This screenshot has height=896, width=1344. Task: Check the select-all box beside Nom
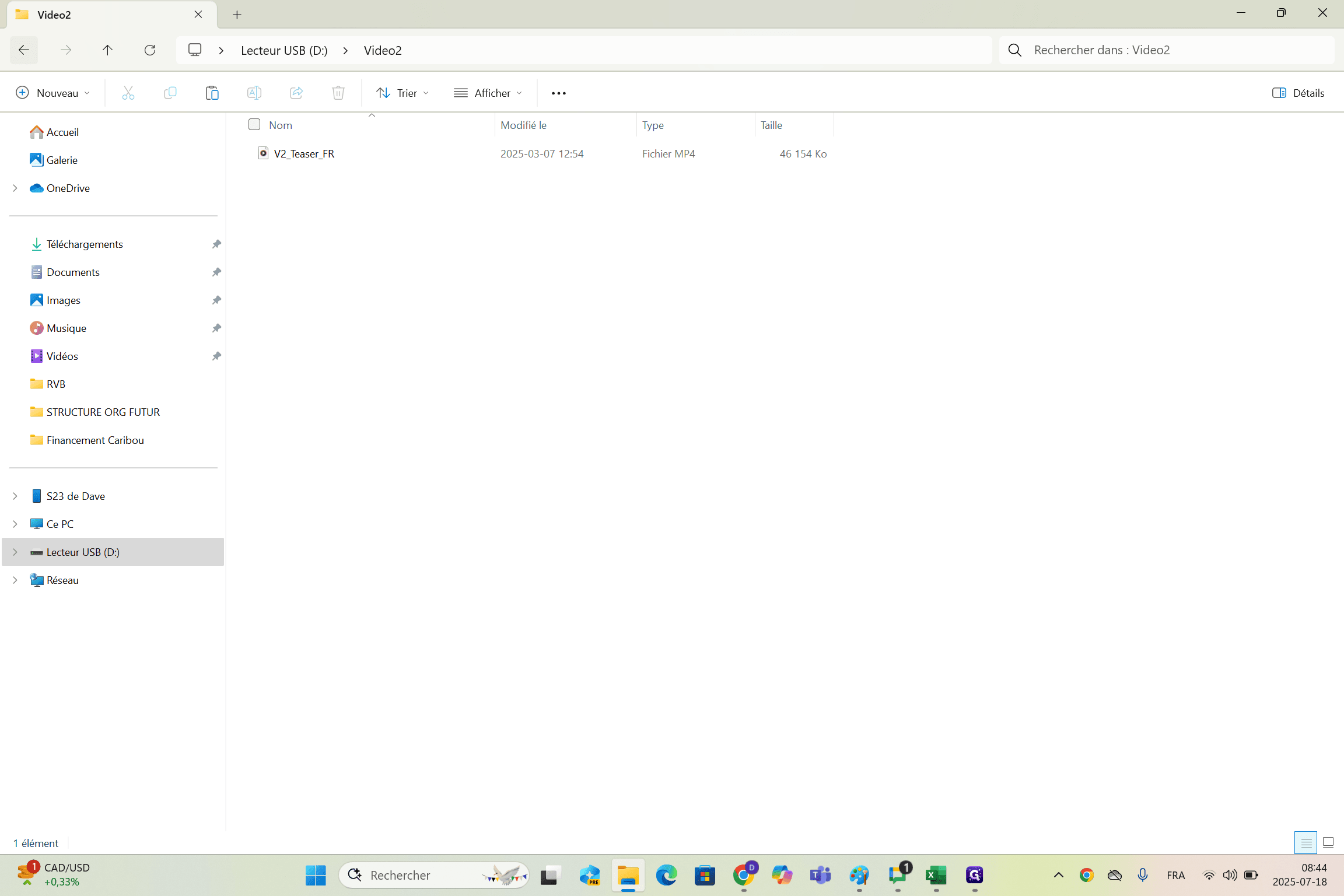254,124
